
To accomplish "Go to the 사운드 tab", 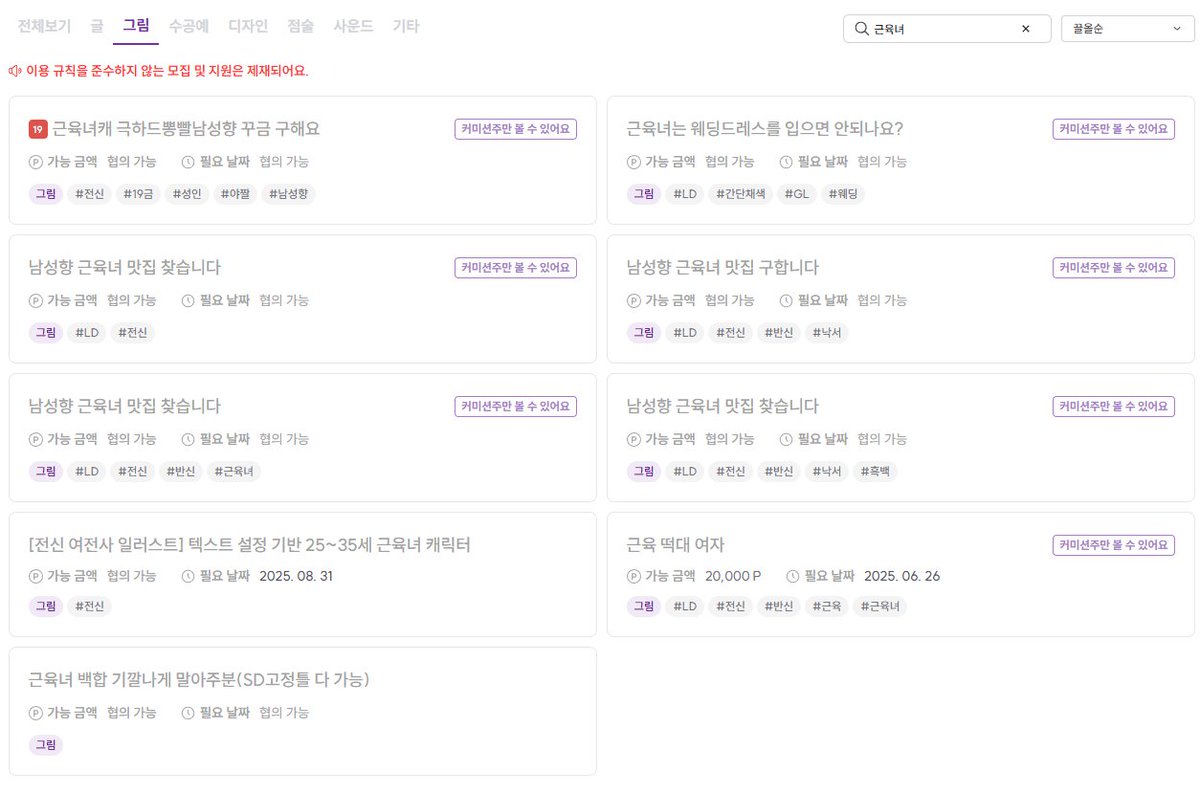I will click(x=353, y=26).
